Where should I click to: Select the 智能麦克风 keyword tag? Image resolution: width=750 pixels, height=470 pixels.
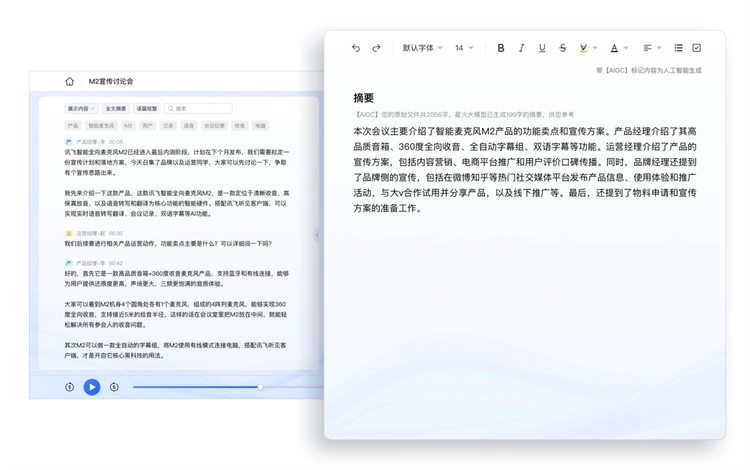pyautogui.click(x=101, y=126)
